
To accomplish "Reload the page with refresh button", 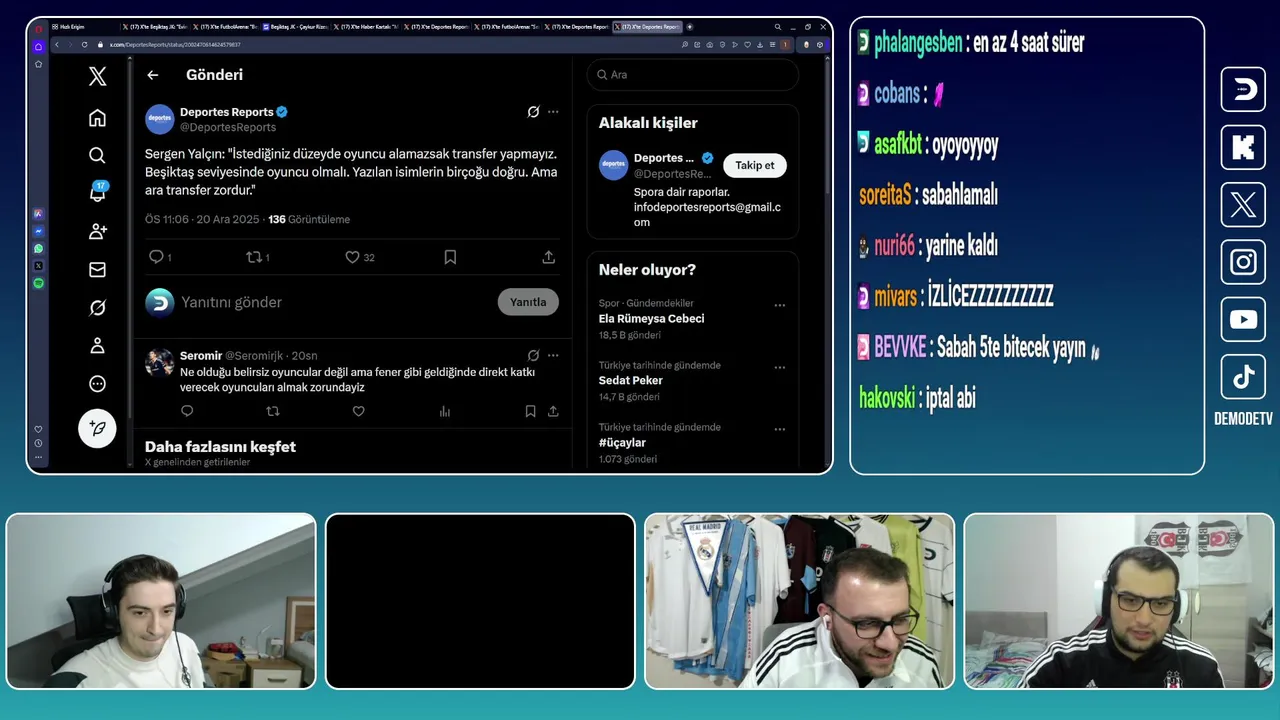I will 84,44.
